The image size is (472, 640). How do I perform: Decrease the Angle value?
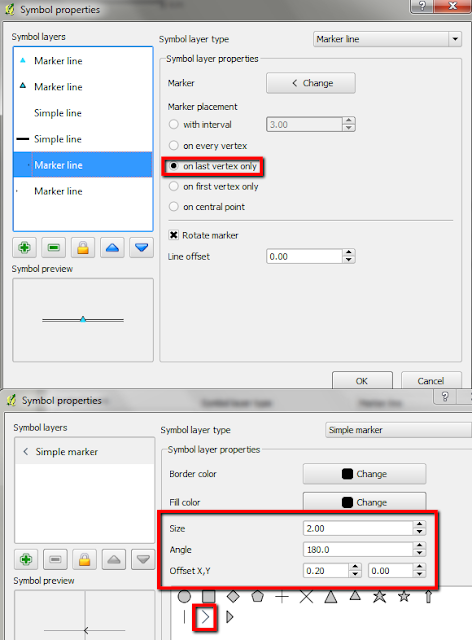(419, 553)
